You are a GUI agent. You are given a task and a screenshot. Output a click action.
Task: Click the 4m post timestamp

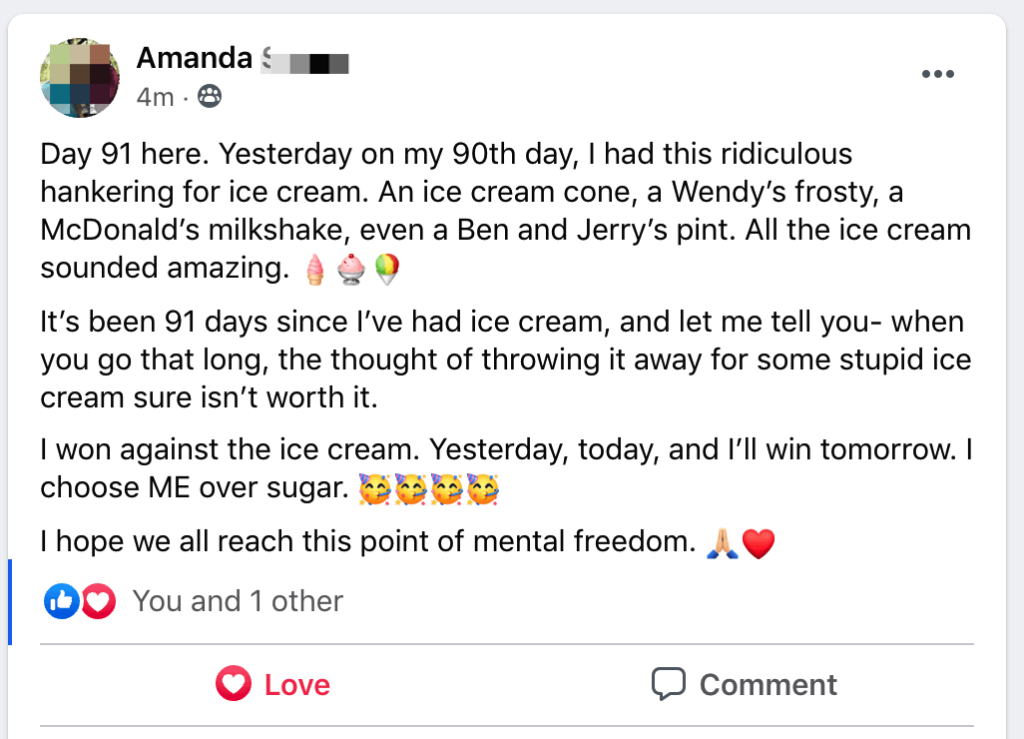tap(155, 97)
